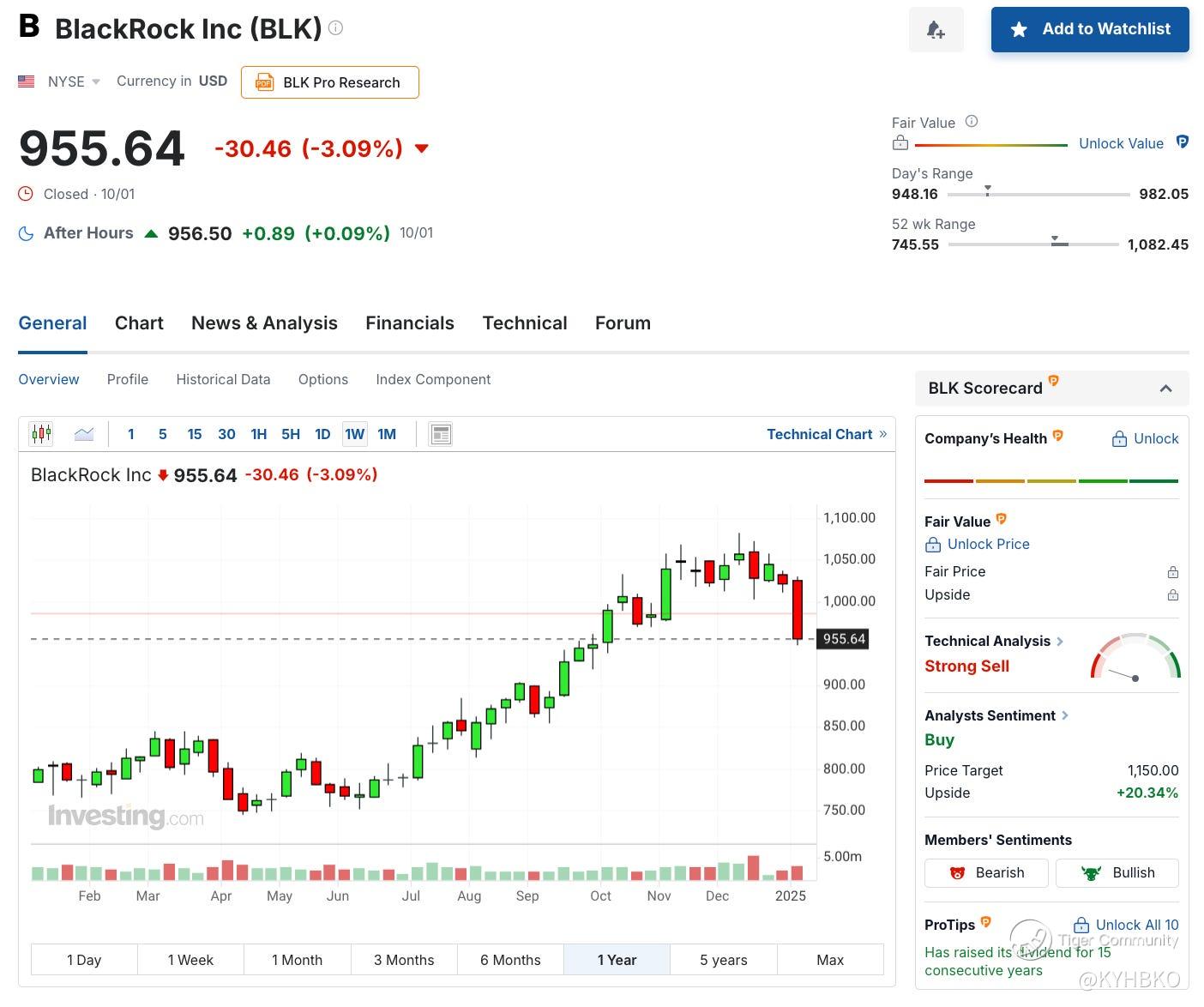Click Unlock Value link
This screenshot has width=1204, height=1007.
point(1121,143)
